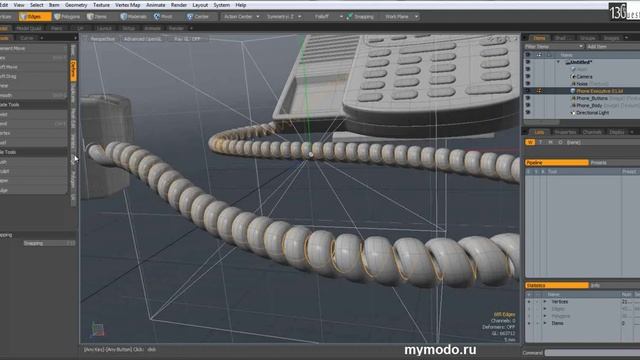Toggle visibility of Directional Light item
The image size is (640, 360).
point(528,113)
